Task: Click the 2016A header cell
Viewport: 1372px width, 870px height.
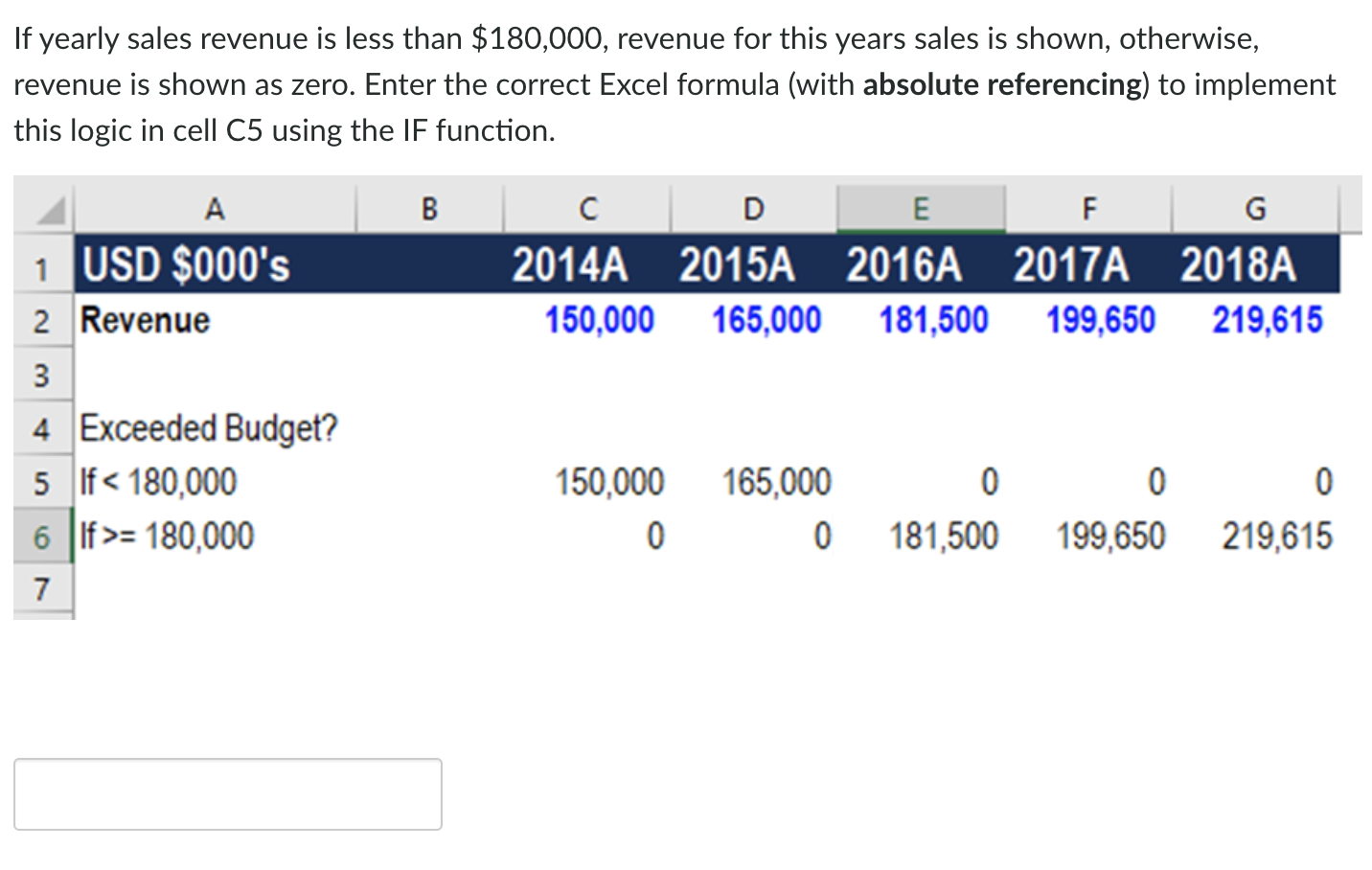Action: tap(904, 264)
